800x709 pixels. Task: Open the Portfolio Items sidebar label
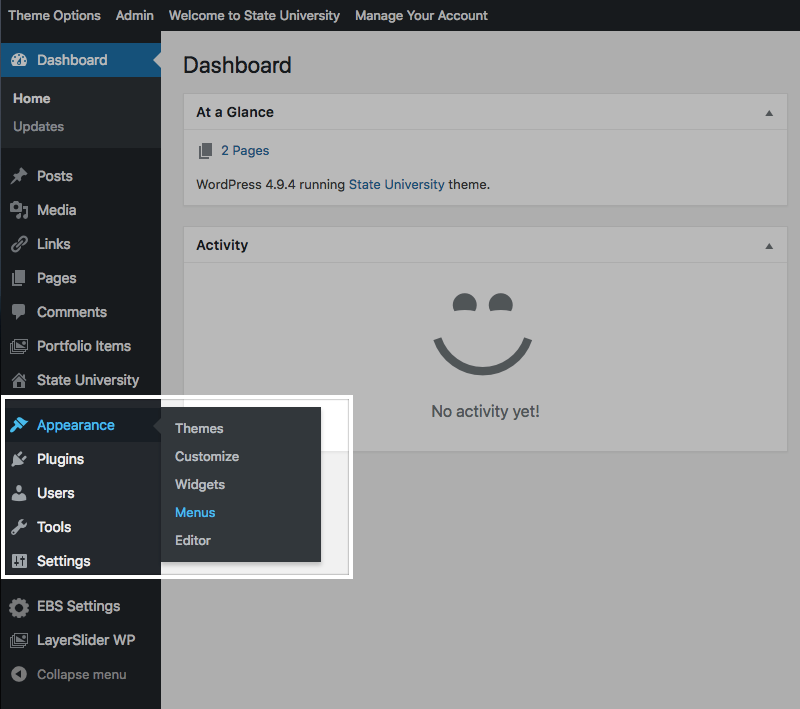(84, 346)
